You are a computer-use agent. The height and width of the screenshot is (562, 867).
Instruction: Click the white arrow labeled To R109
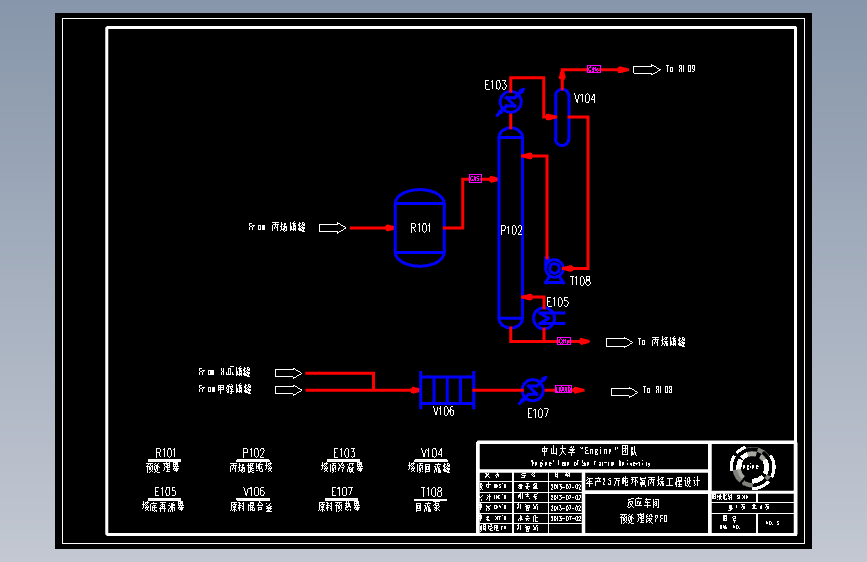(x=647, y=70)
